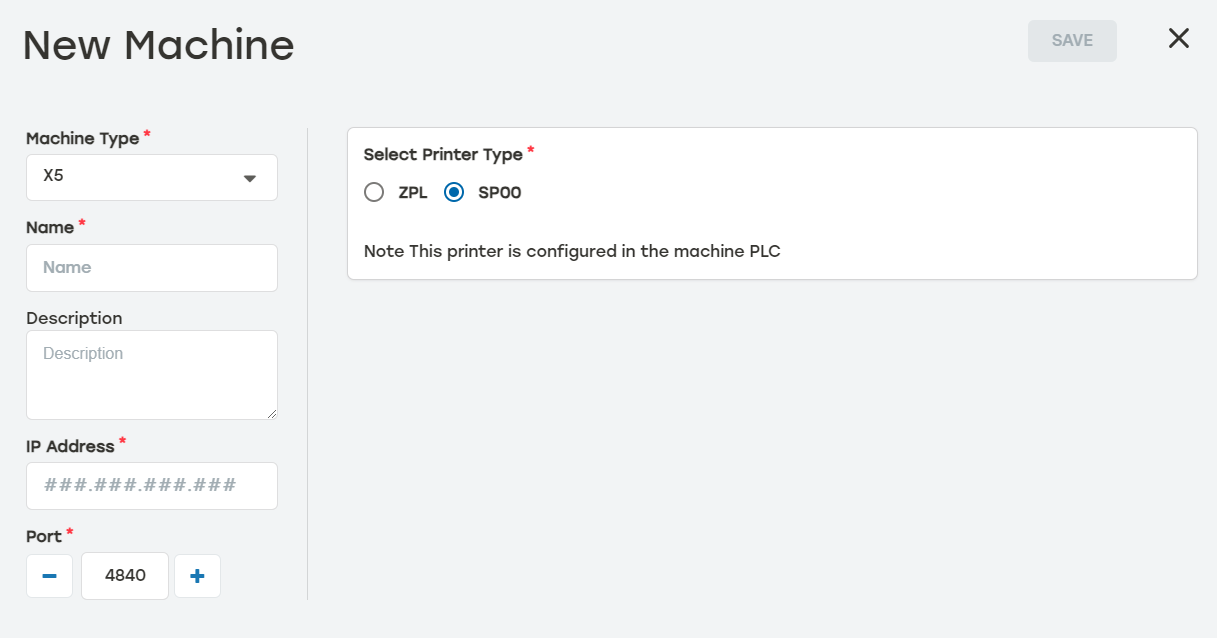Select the SP00 printer type radio button
This screenshot has width=1217, height=638.
tap(454, 193)
